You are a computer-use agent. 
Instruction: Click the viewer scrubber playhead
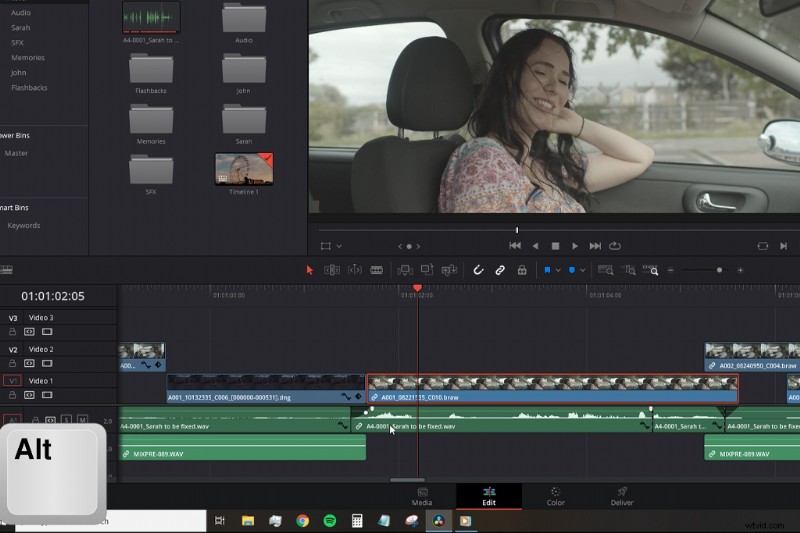pyautogui.click(x=517, y=230)
